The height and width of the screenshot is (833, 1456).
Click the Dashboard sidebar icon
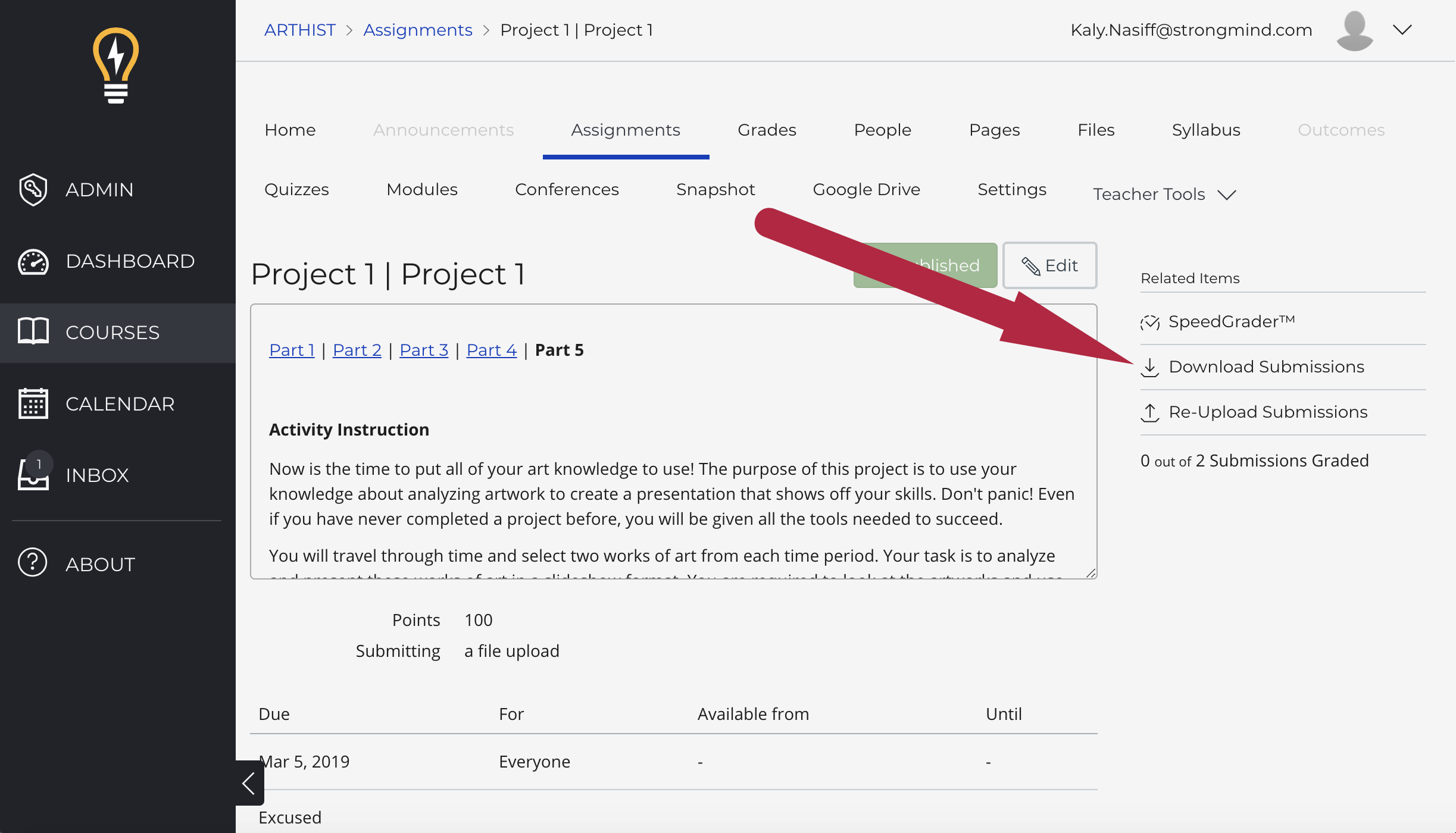tap(34, 260)
